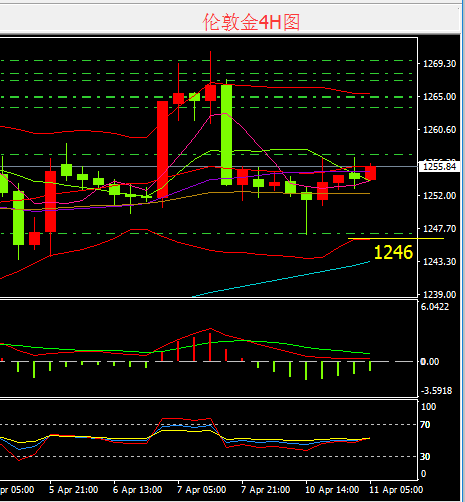Click the tallest red MACD histogram bar
The image size is (465, 502).
coord(210,347)
